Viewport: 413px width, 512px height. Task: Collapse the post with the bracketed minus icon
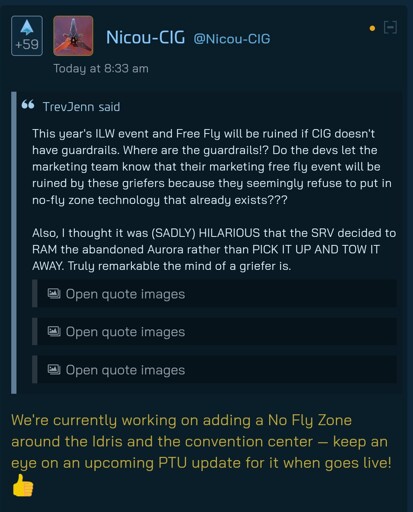click(x=390, y=27)
